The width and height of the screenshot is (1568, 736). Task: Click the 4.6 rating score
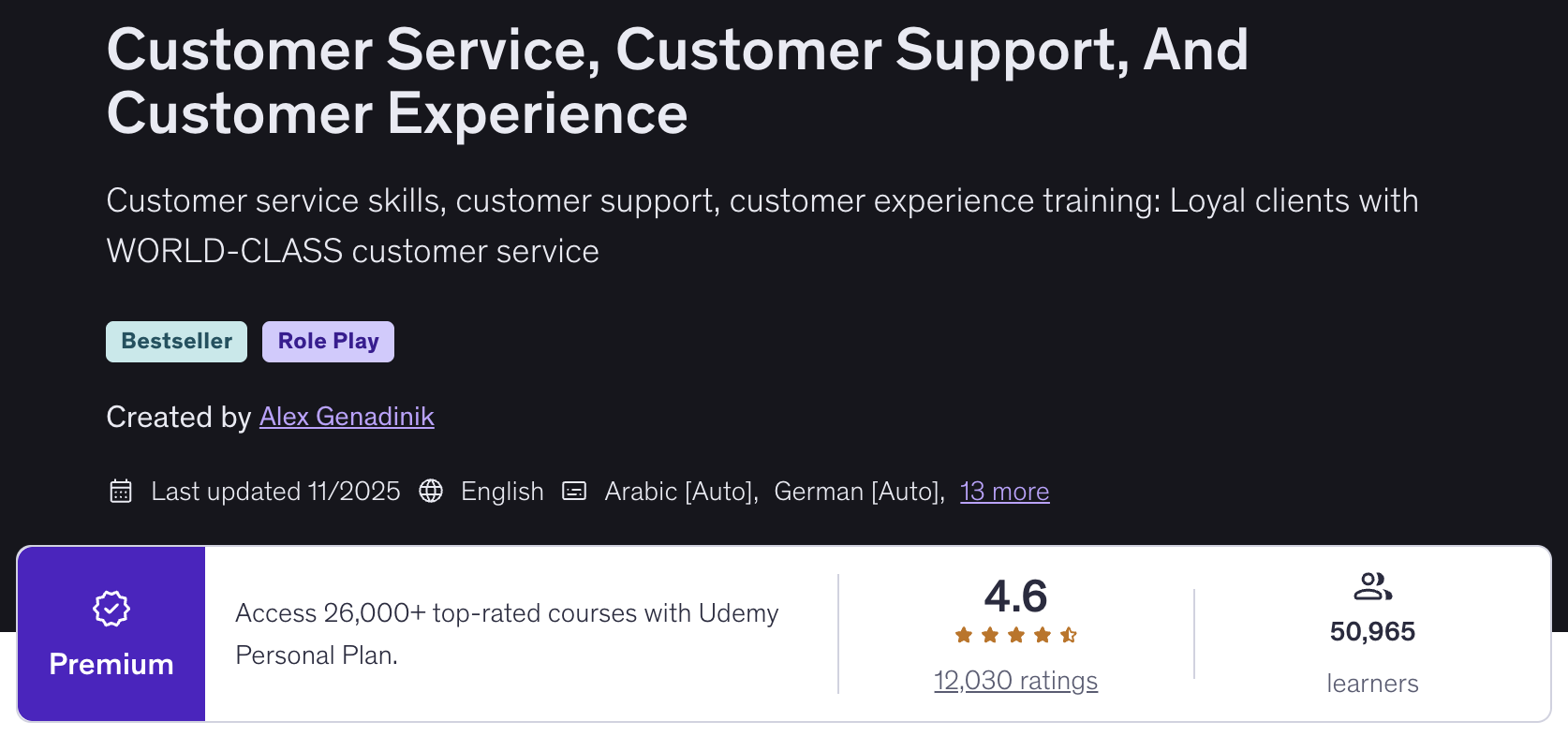click(x=1015, y=596)
